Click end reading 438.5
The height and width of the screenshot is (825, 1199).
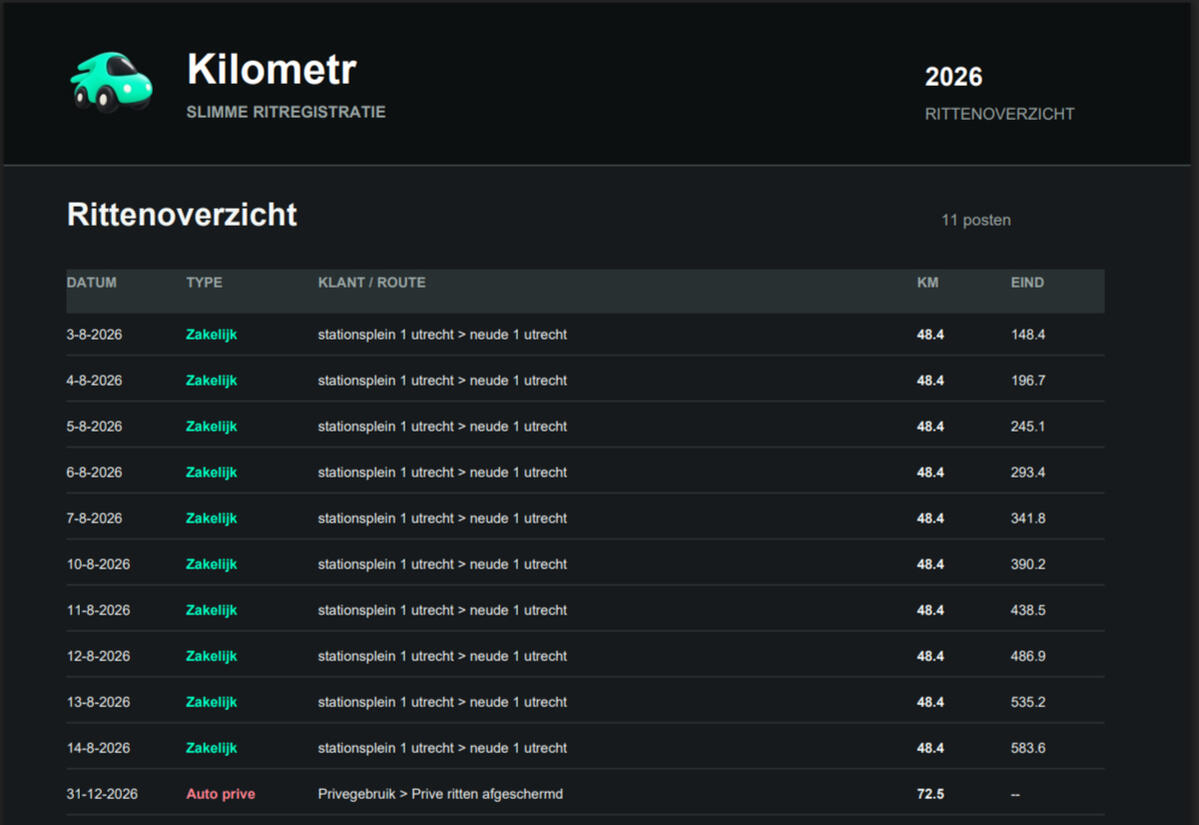point(1028,609)
